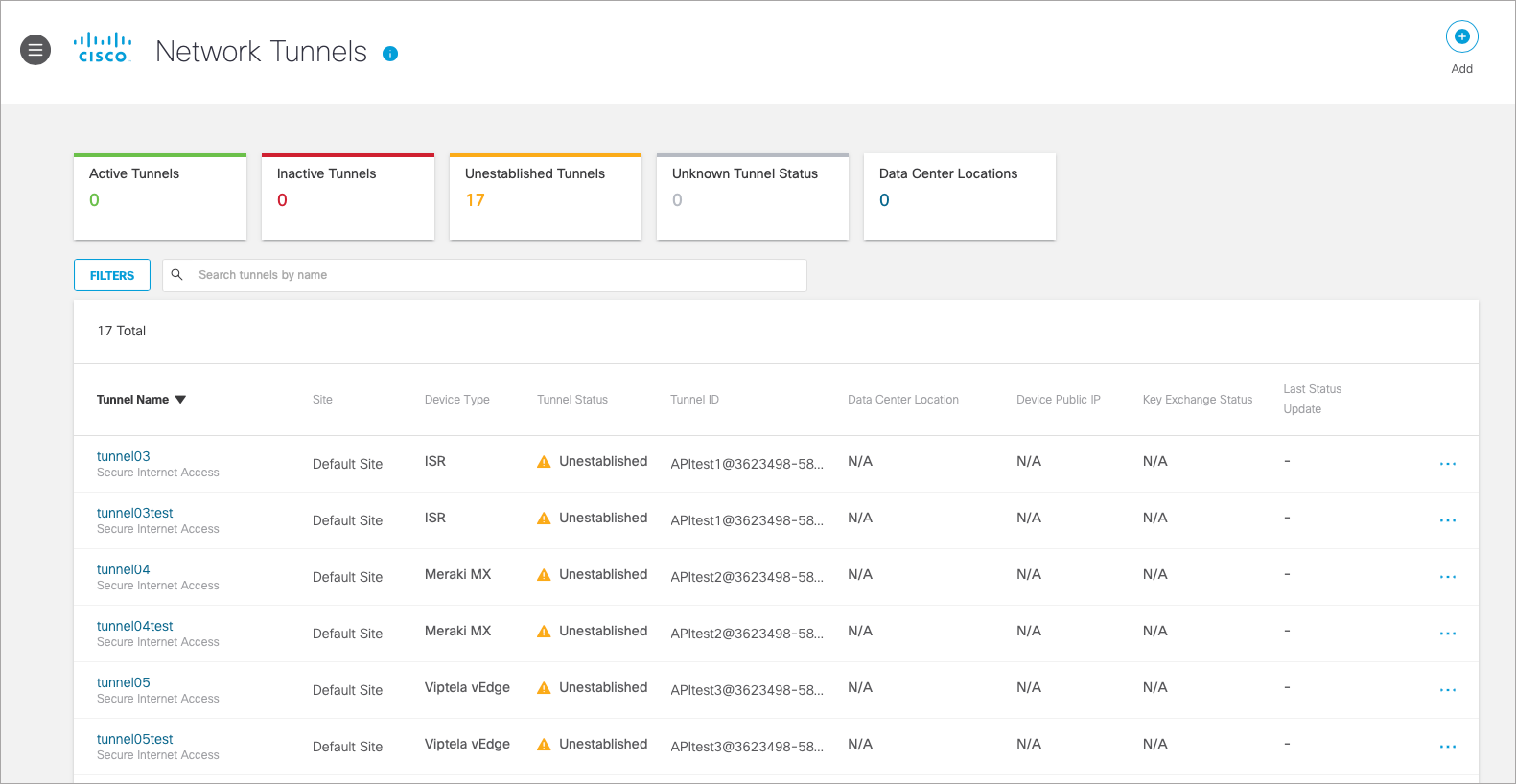Click Meraki MX in tunnel04 row
The image size is (1516, 784).
457,574
